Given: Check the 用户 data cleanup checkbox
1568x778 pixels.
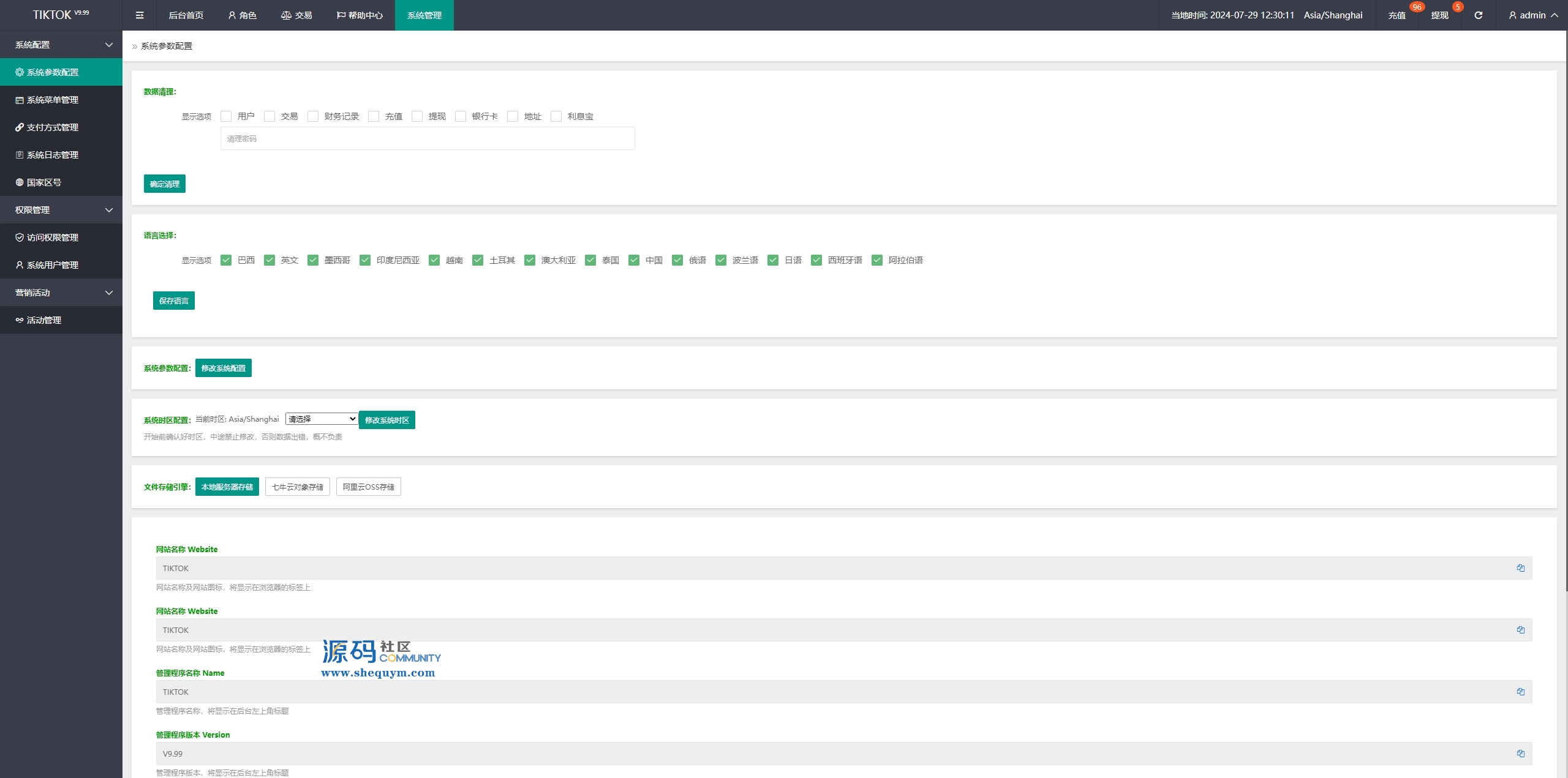Looking at the screenshot, I should (x=226, y=116).
